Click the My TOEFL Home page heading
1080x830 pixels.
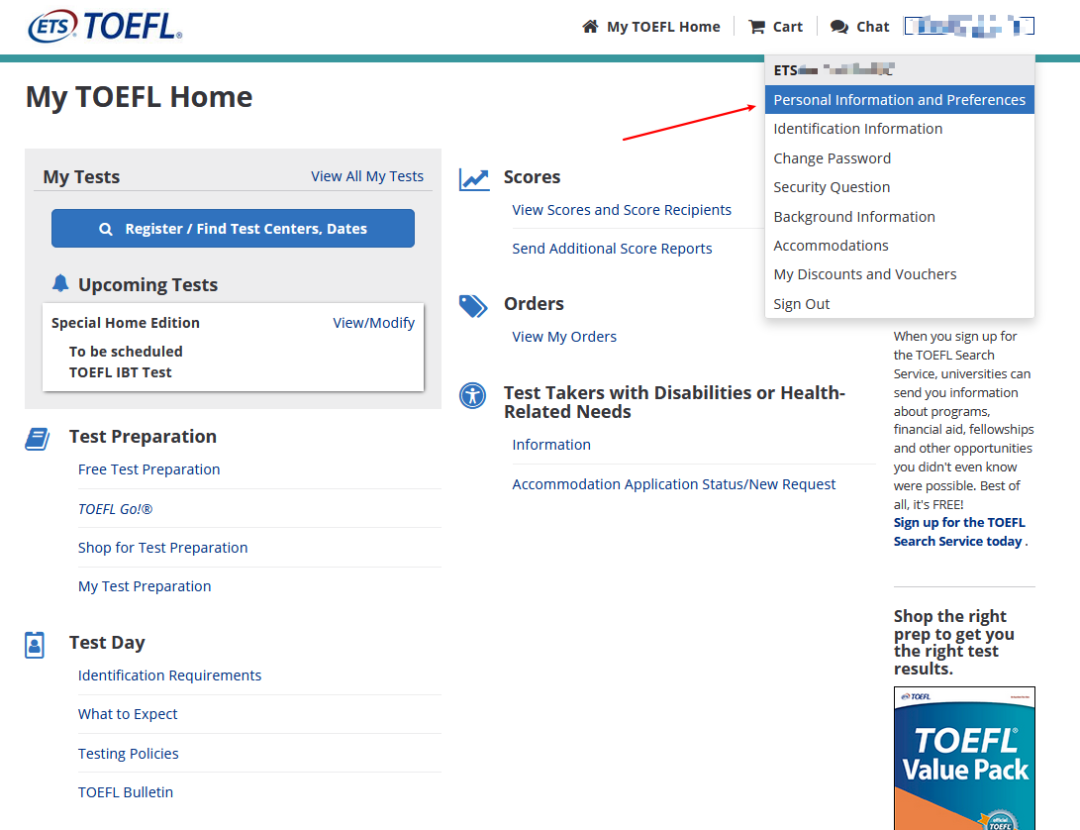point(139,96)
